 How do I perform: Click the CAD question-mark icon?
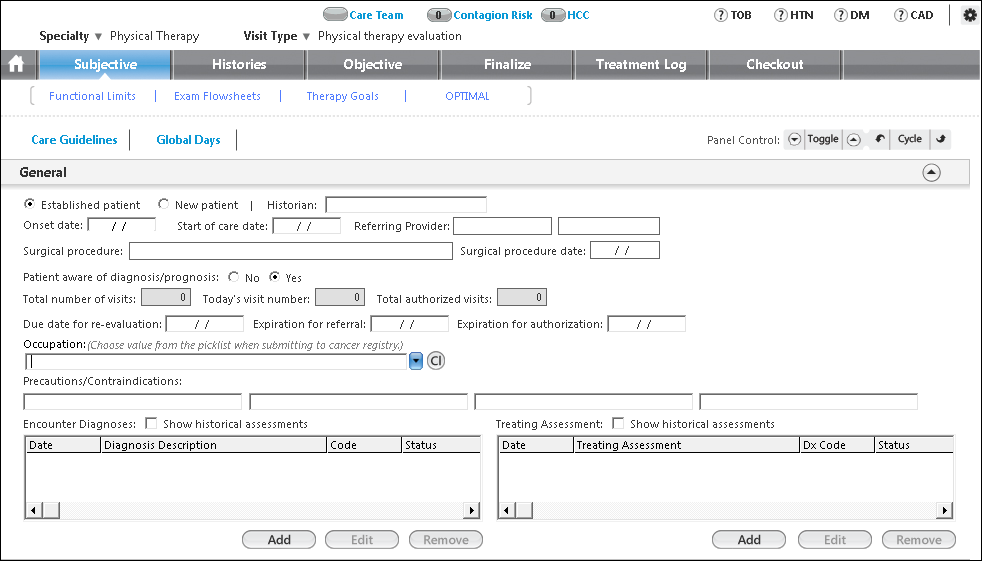[900, 15]
